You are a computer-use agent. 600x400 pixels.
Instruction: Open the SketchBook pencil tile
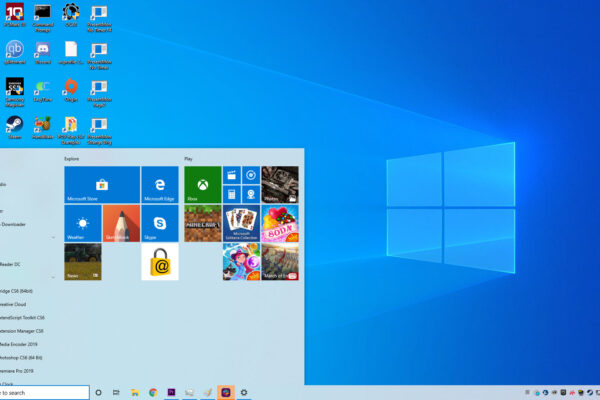tap(121, 223)
